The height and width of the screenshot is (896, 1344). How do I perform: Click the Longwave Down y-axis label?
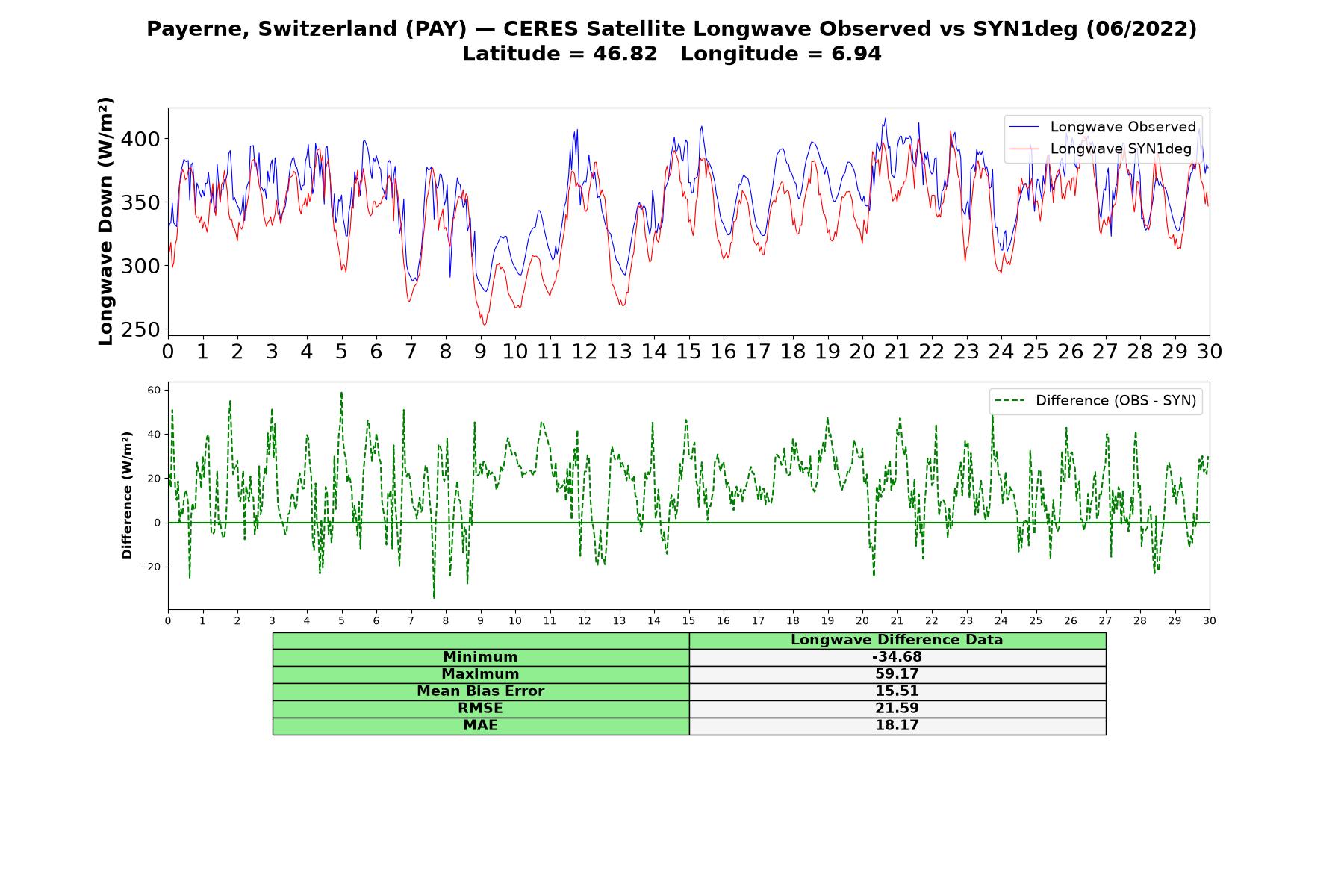pyautogui.click(x=106, y=221)
